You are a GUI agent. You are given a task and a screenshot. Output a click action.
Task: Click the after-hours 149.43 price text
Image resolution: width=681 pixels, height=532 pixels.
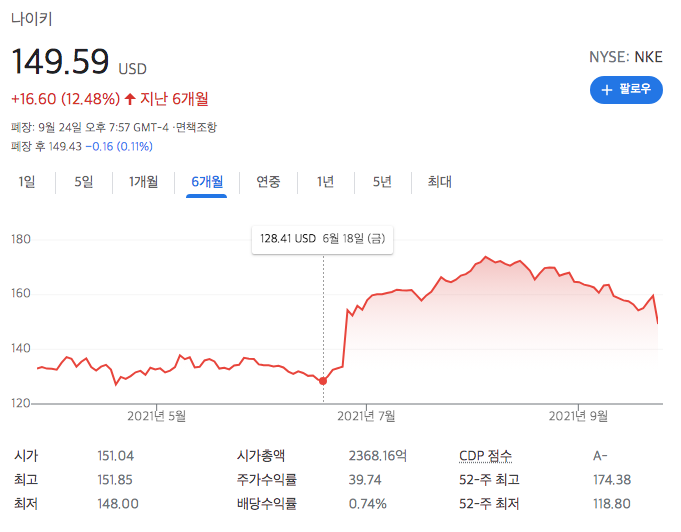tap(65, 146)
